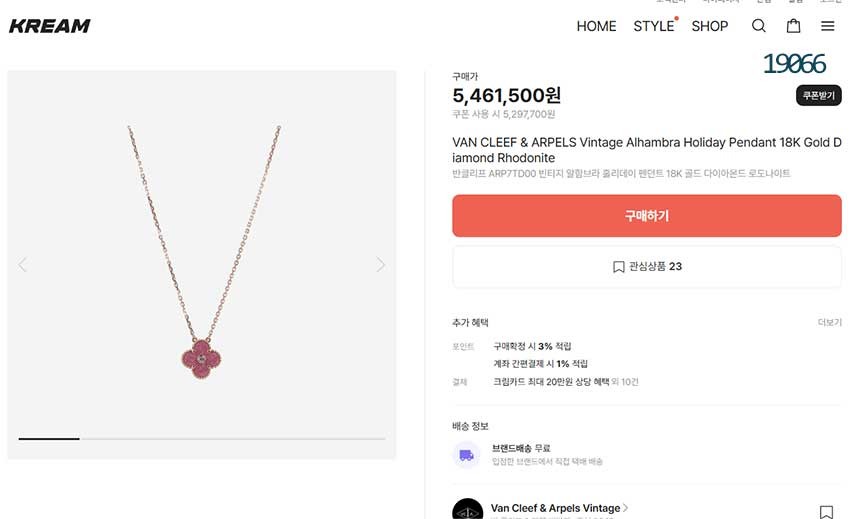The width and height of the screenshot is (860, 519).
Task: Expand the Van Cleef & Arpels Vintage chevron
Action: 626,508
